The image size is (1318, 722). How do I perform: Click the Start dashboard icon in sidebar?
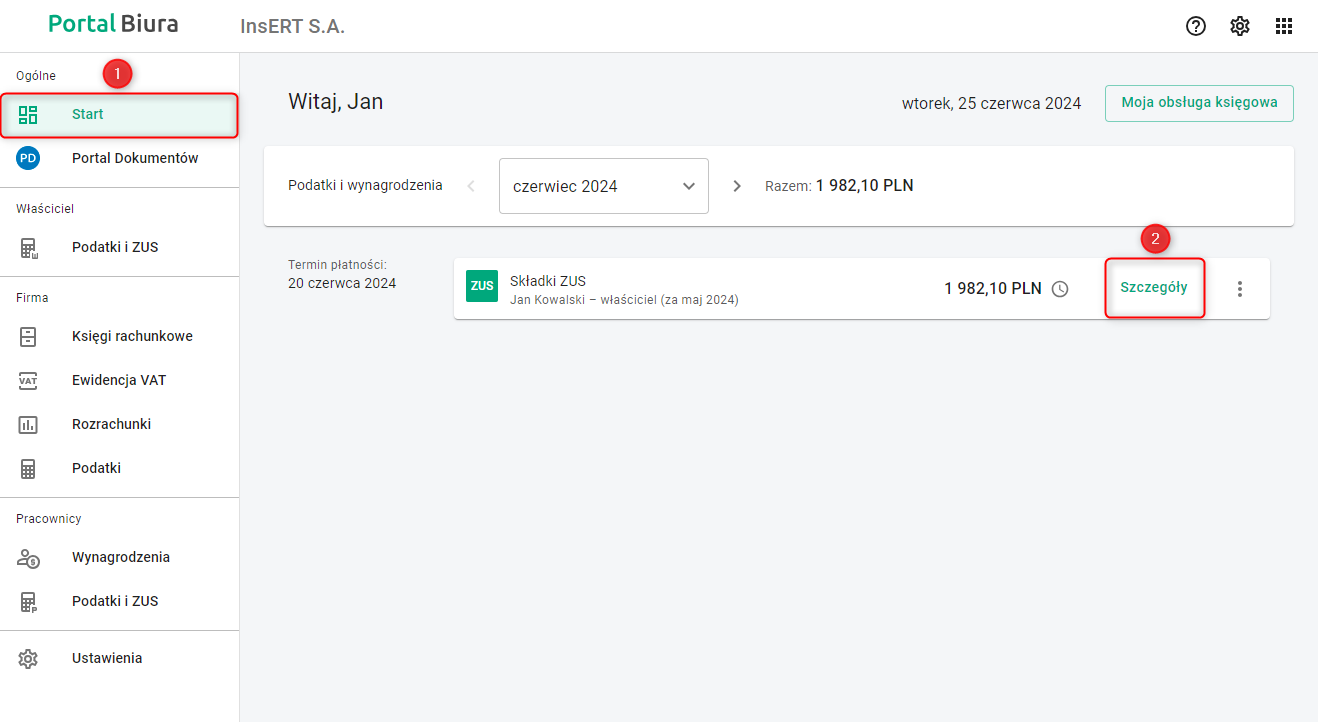click(28, 114)
